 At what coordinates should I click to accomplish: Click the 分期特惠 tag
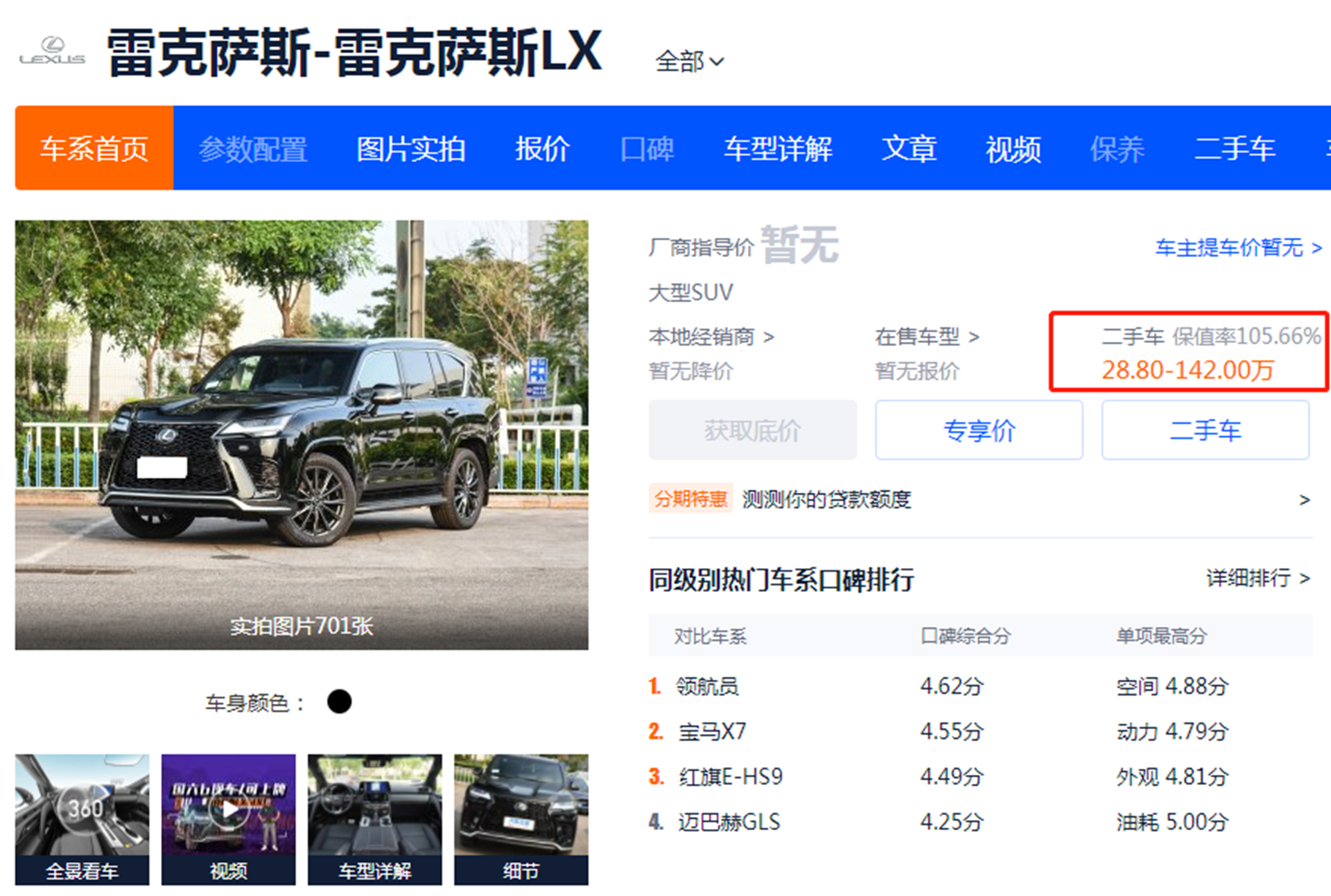pyautogui.click(x=690, y=498)
